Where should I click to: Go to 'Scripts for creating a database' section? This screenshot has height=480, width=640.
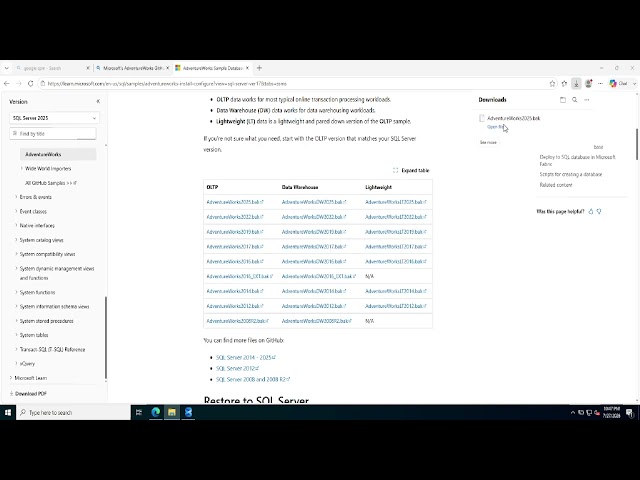(571, 174)
